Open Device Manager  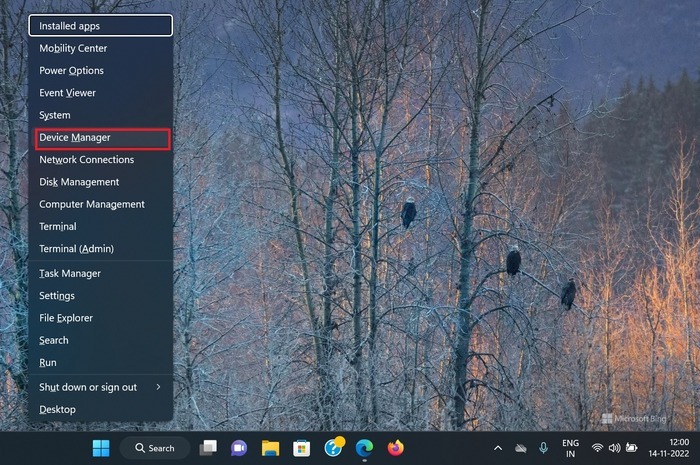(102, 139)
